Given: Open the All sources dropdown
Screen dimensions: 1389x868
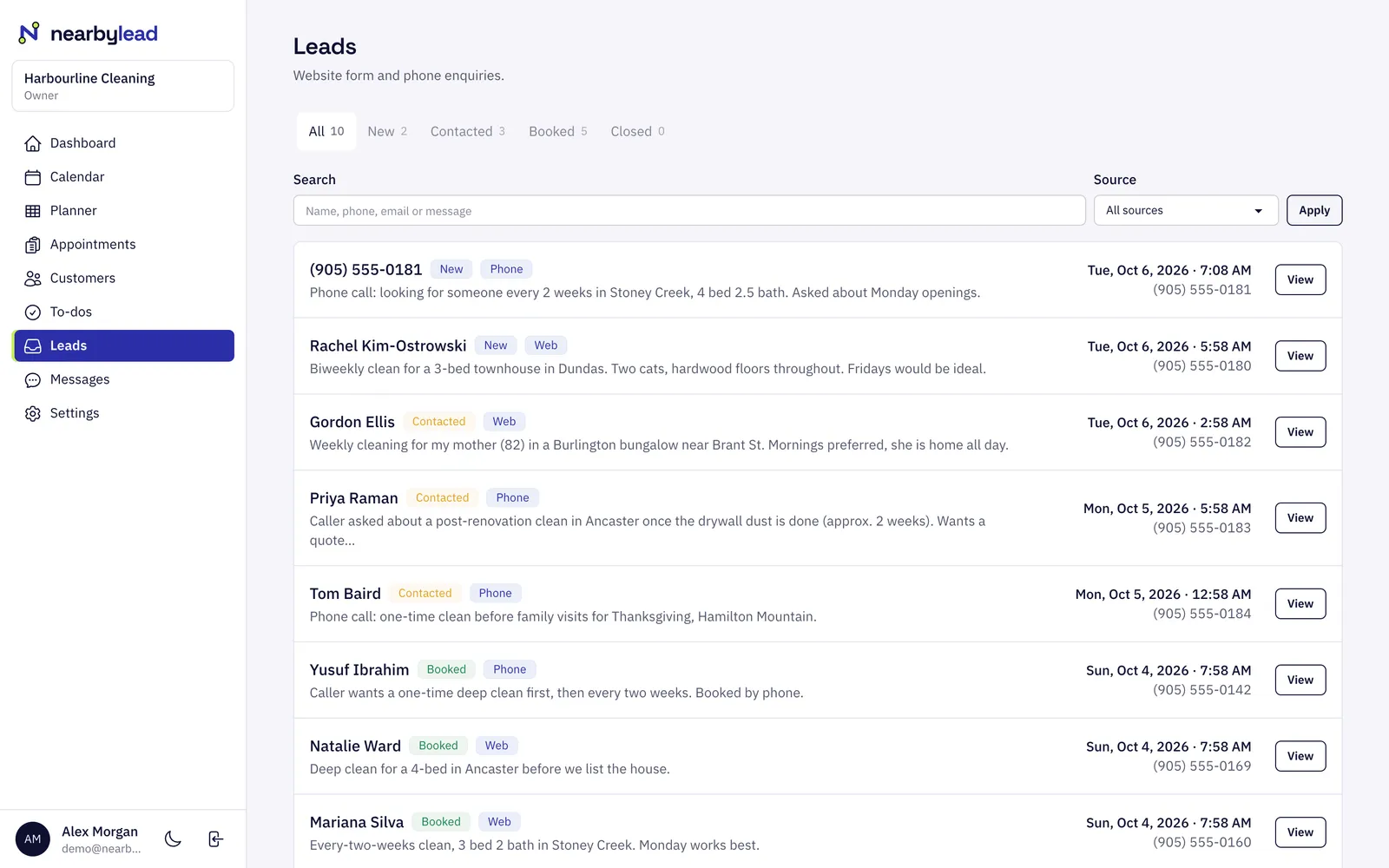Looking at the screenshot, I should click(1186, 210).
